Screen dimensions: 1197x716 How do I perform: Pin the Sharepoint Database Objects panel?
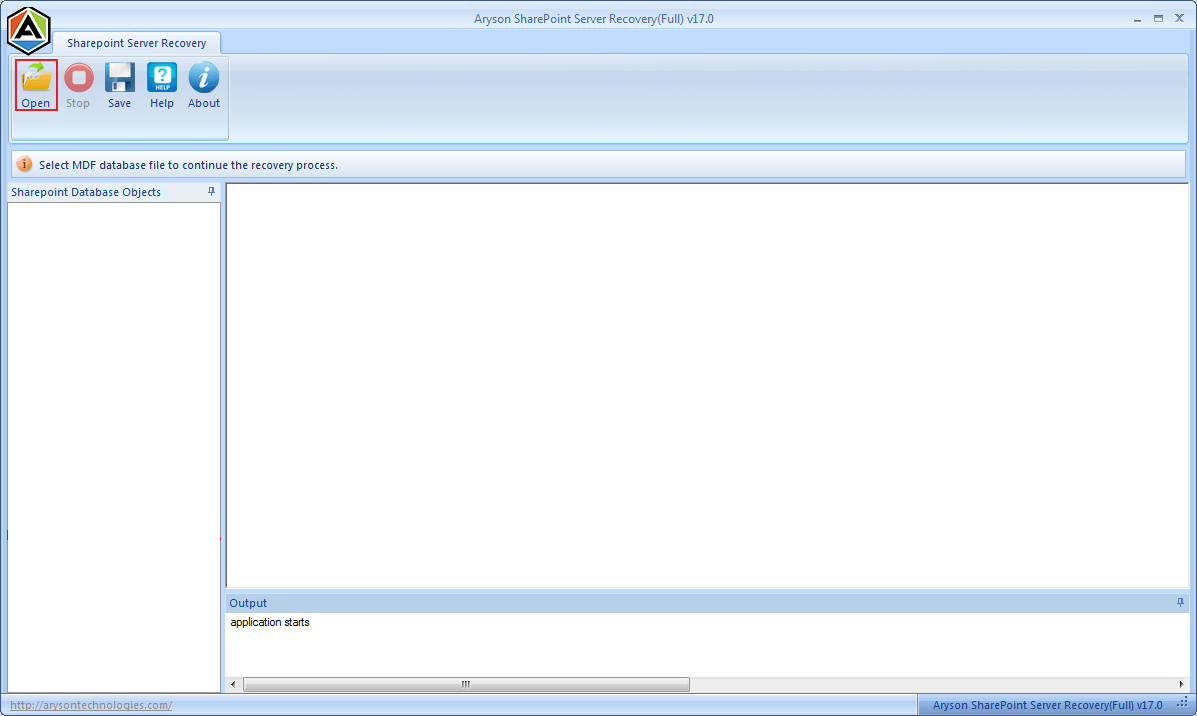211,192
